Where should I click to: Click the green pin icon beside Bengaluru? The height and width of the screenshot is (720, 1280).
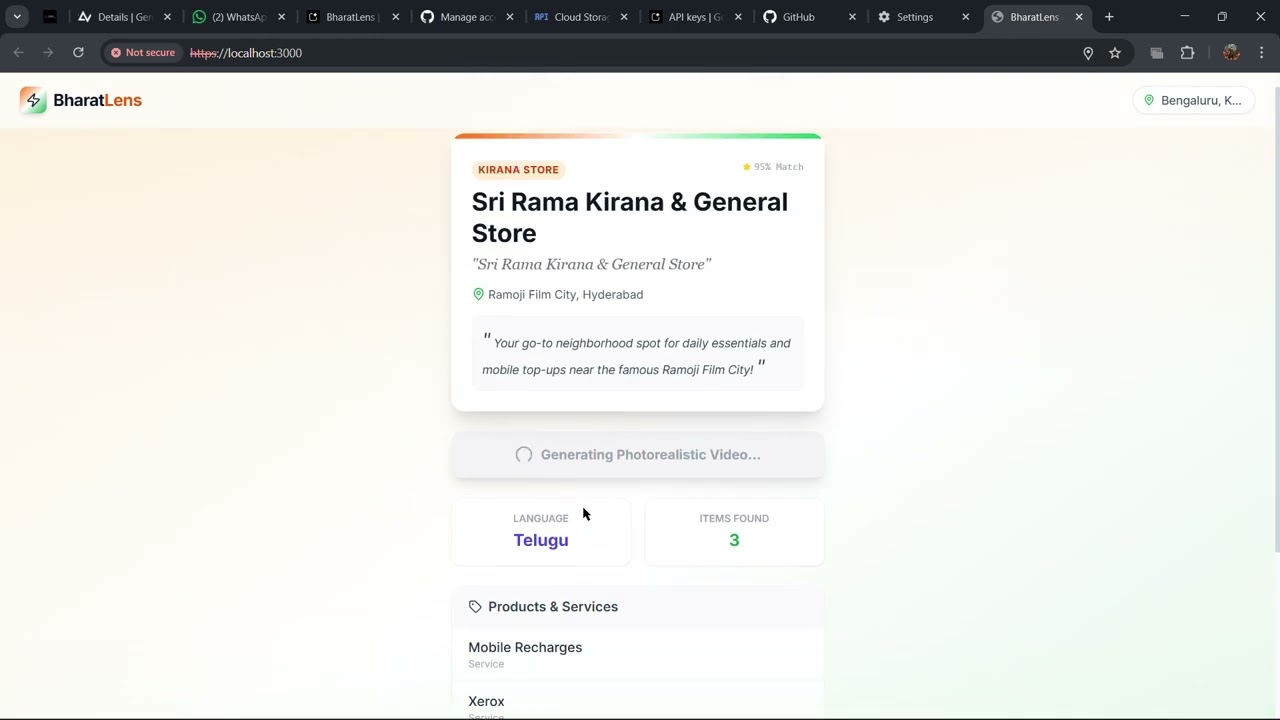point(1149,100)
